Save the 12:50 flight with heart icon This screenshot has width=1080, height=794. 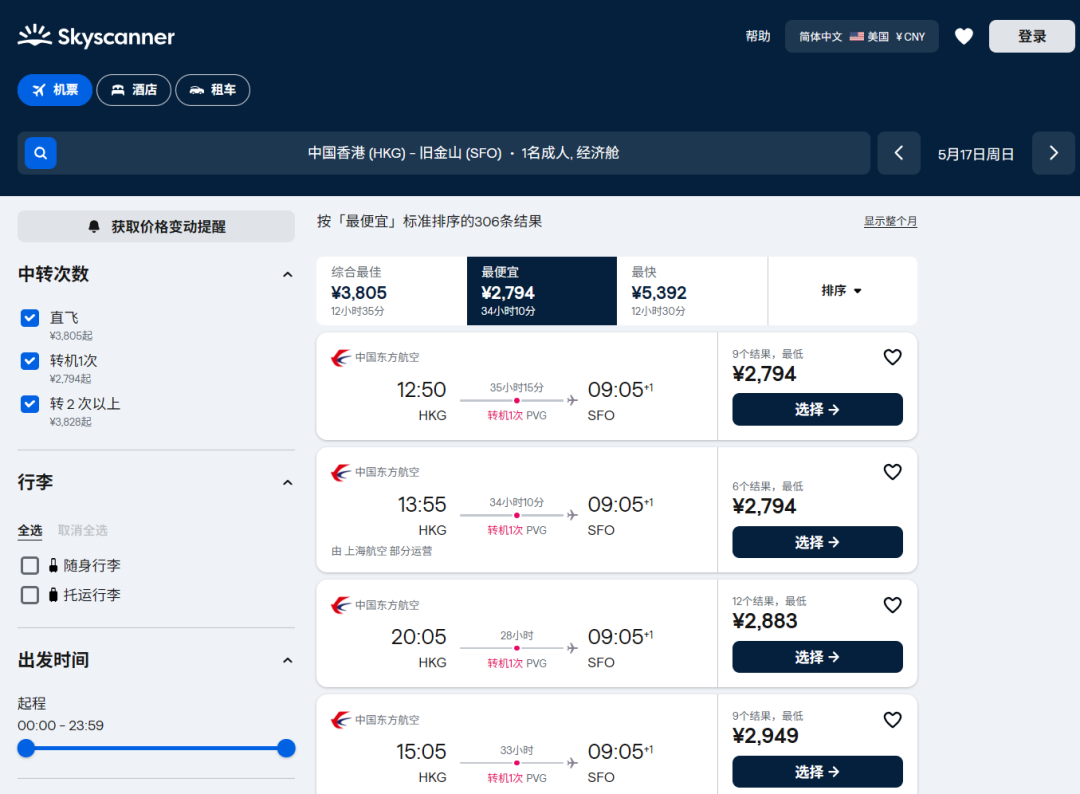(892, 357)
